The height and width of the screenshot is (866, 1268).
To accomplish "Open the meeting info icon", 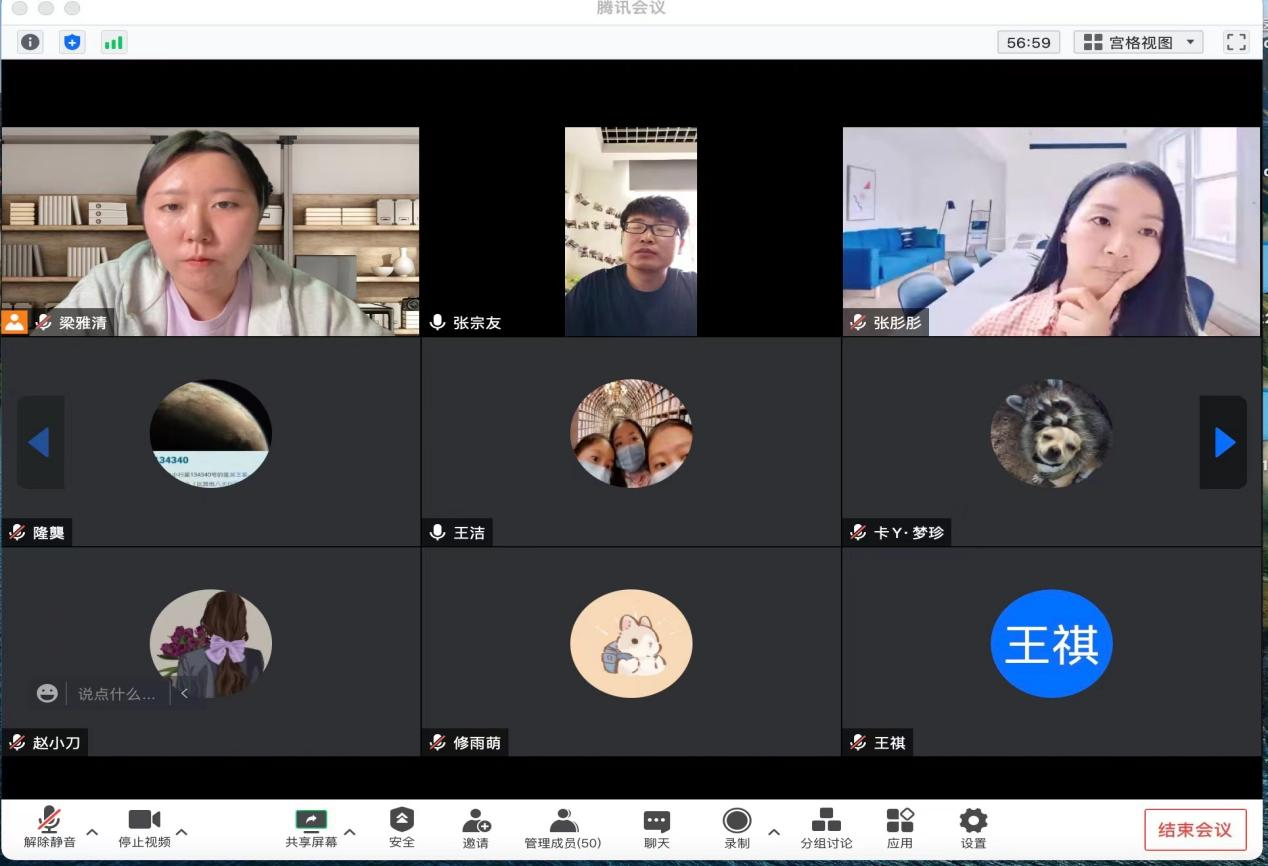I will click(30, 42).
